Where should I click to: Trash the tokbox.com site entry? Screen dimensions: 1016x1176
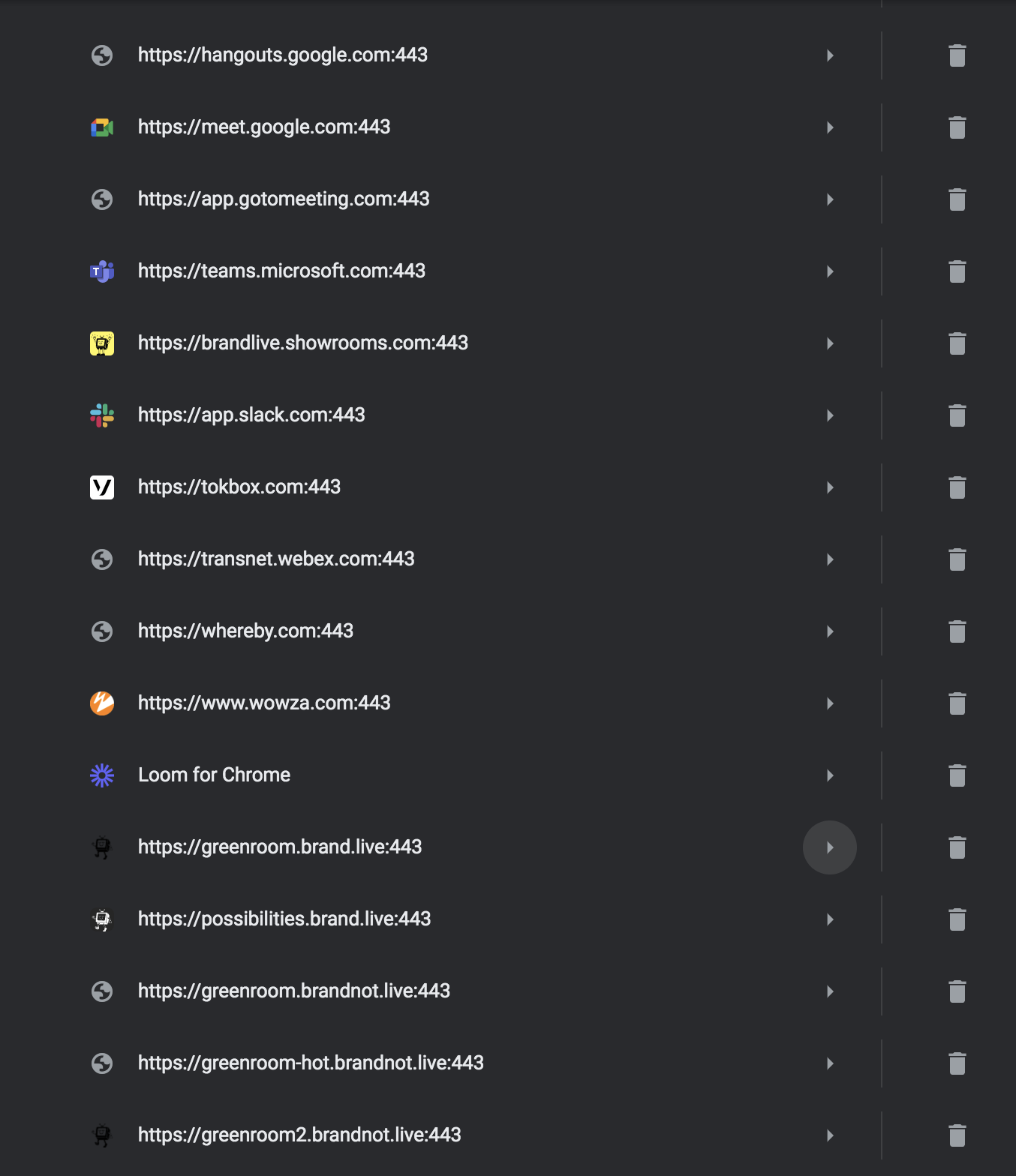point(957,487)
